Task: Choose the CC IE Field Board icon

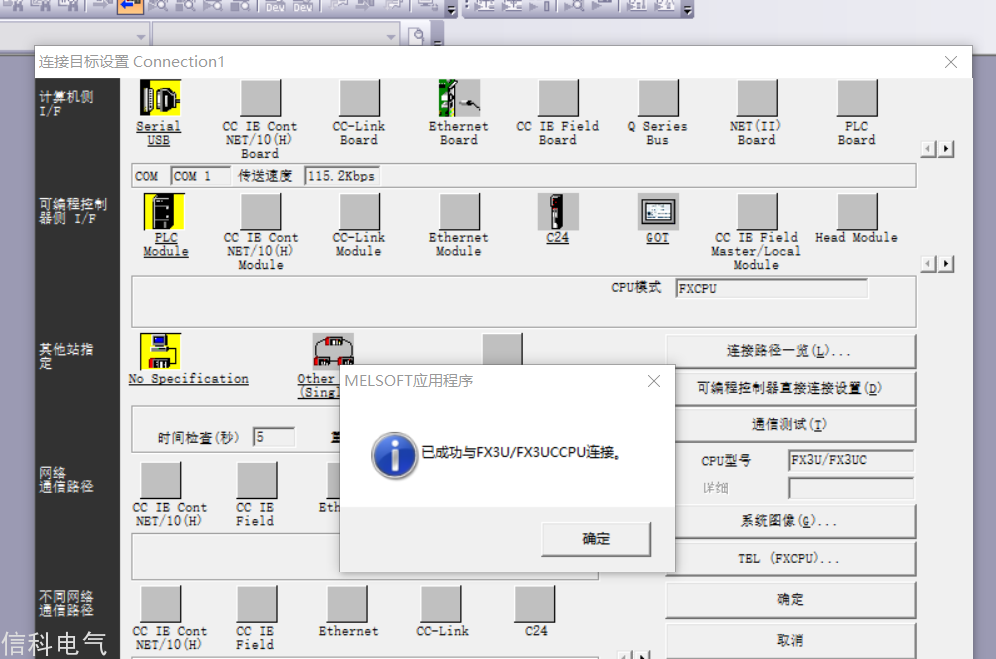Action: 558,98
